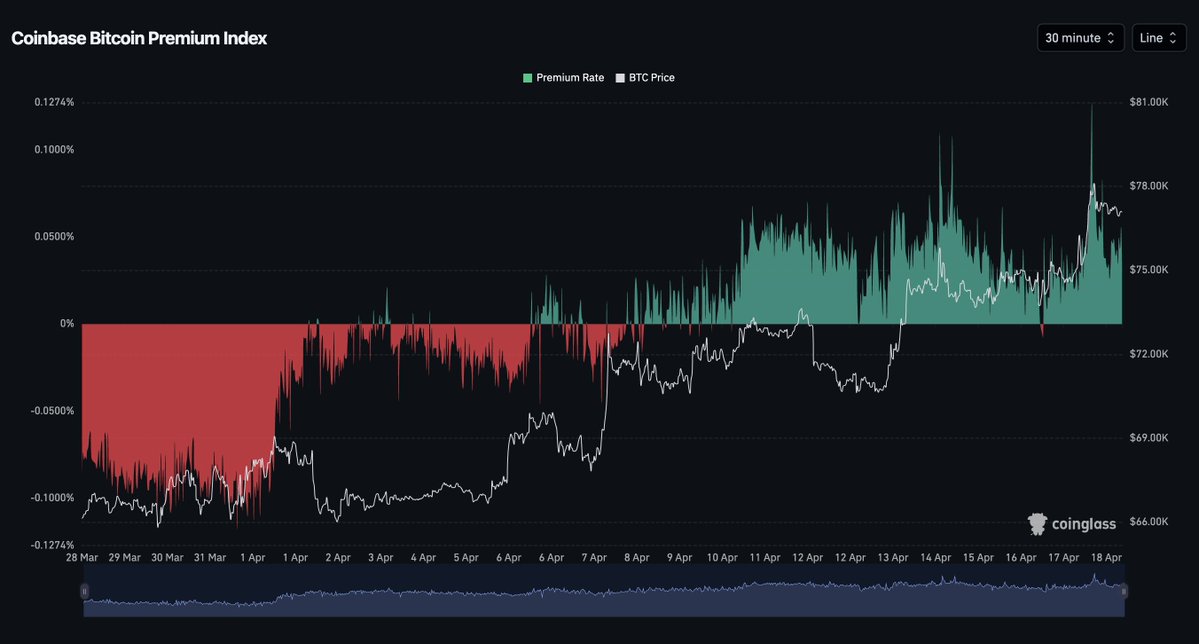Click the right handle of range slider
The image size is (1199, 644).
click(1124, 591)
